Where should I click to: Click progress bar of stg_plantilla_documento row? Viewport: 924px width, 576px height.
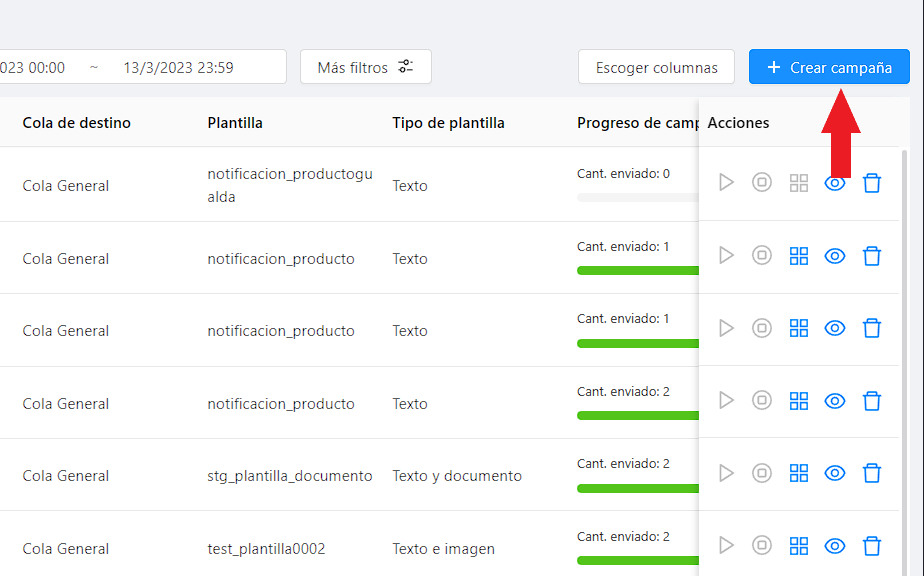(637, 488)
